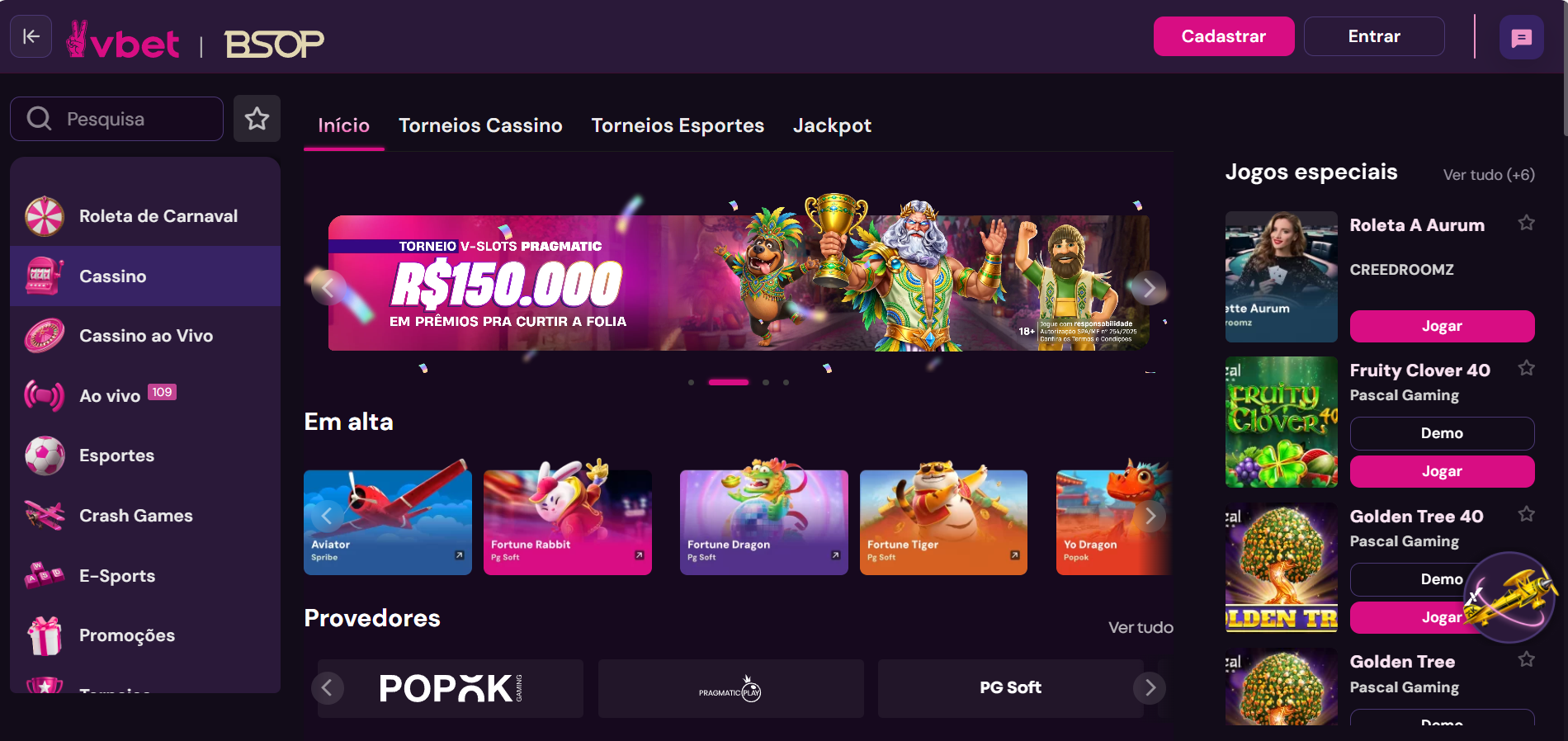
Task: Open the chat message icon
Action: [x=1521, y=37]
